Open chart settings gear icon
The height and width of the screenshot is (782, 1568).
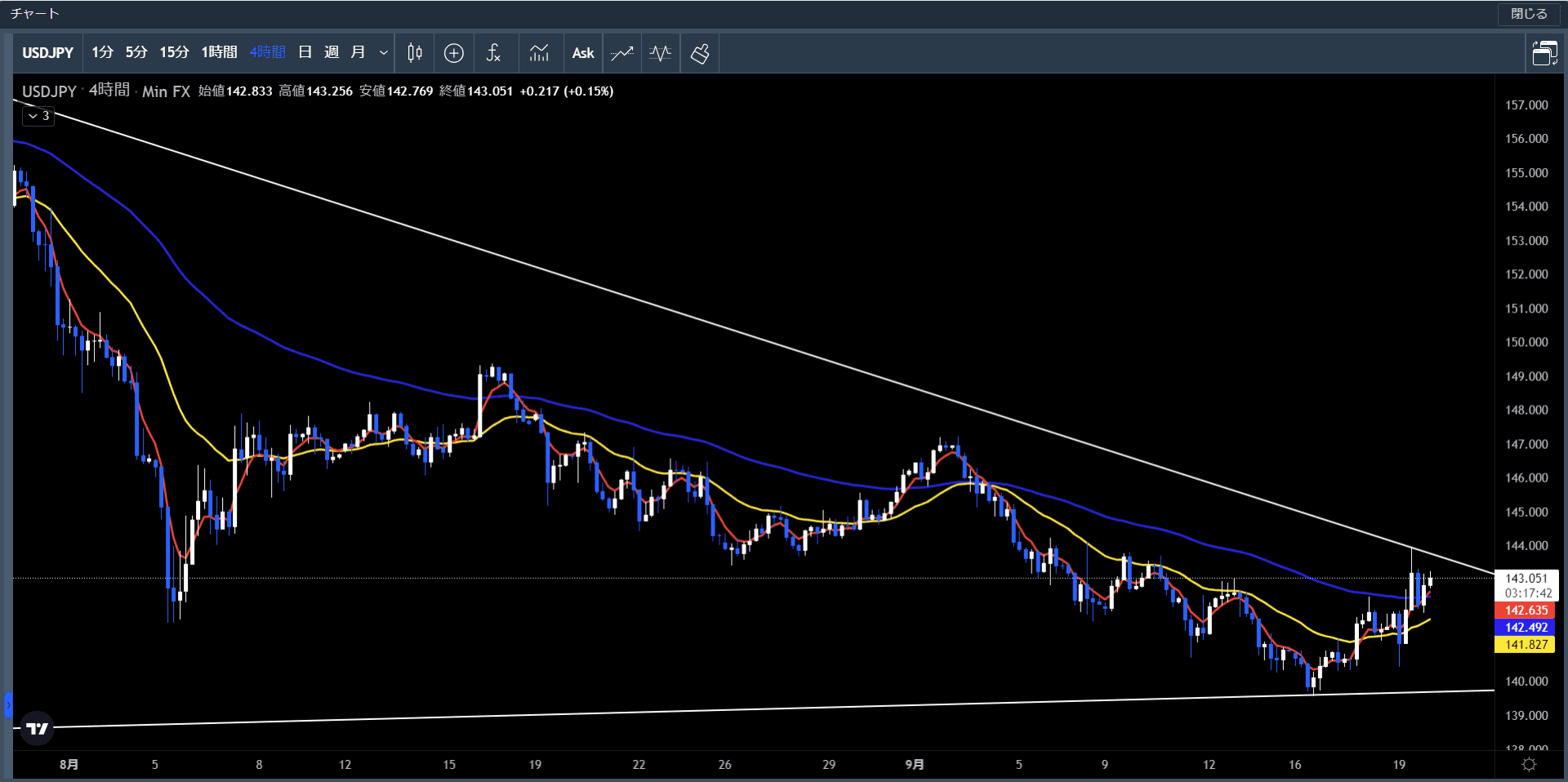pos(1529,764)
